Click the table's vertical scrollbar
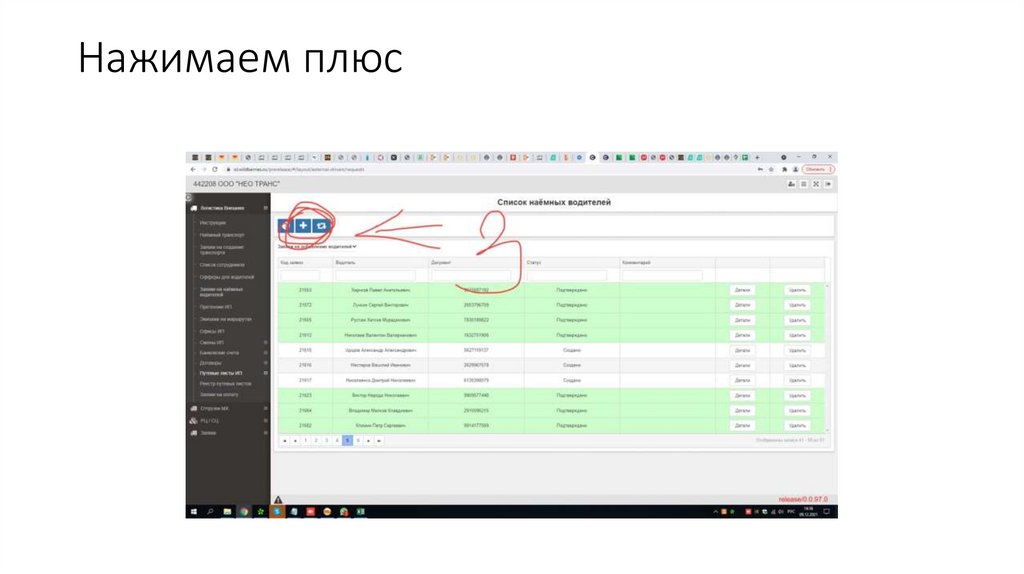Viewport: 1024px width, 574px height. pos(827,358)
